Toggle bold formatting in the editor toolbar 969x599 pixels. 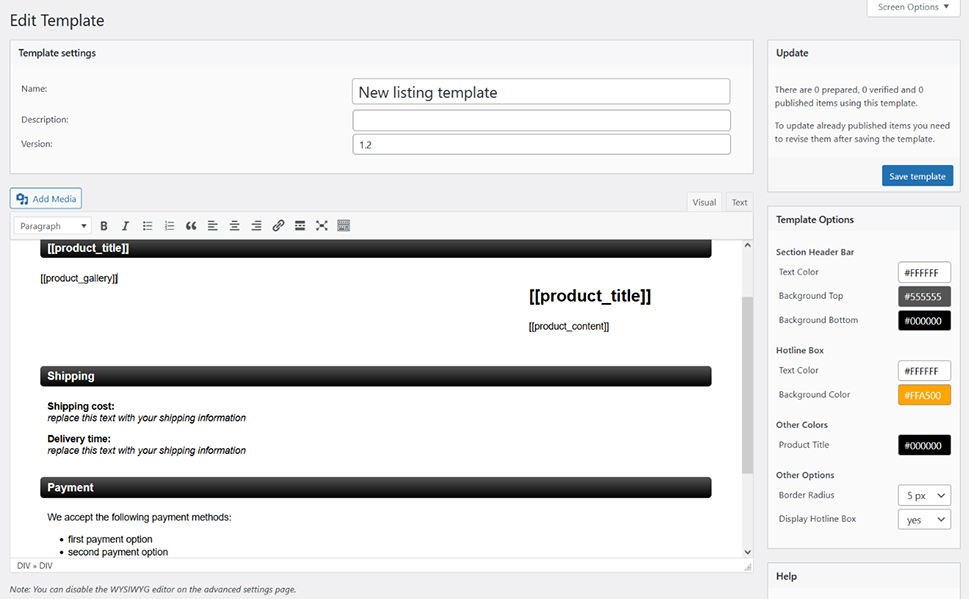[103, 225]
